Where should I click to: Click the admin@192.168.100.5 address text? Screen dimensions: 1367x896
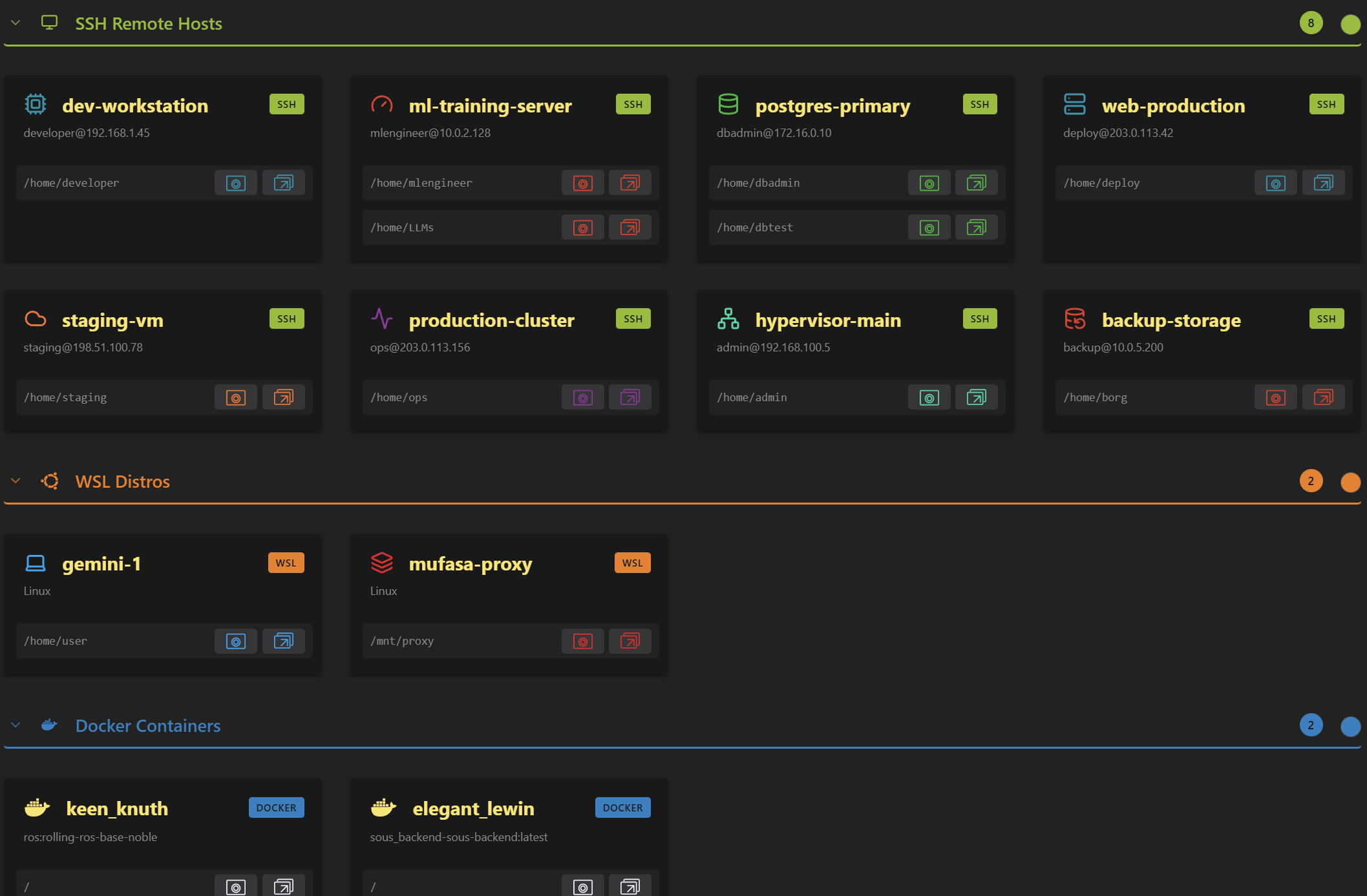click(773, 348)
